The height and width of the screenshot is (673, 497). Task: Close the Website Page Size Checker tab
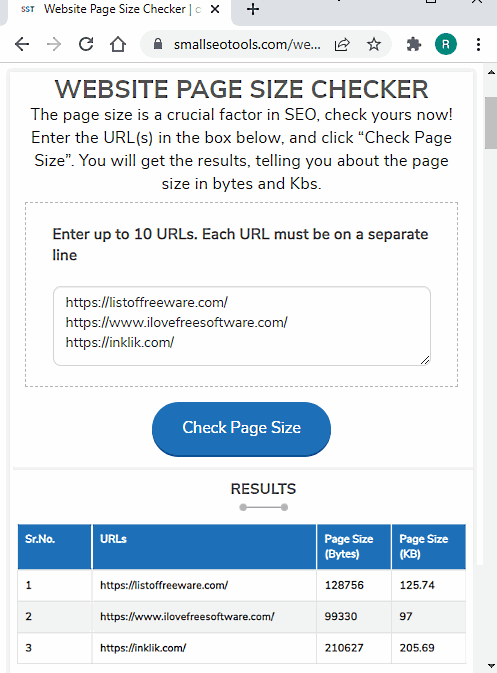(x=215, y=9)
